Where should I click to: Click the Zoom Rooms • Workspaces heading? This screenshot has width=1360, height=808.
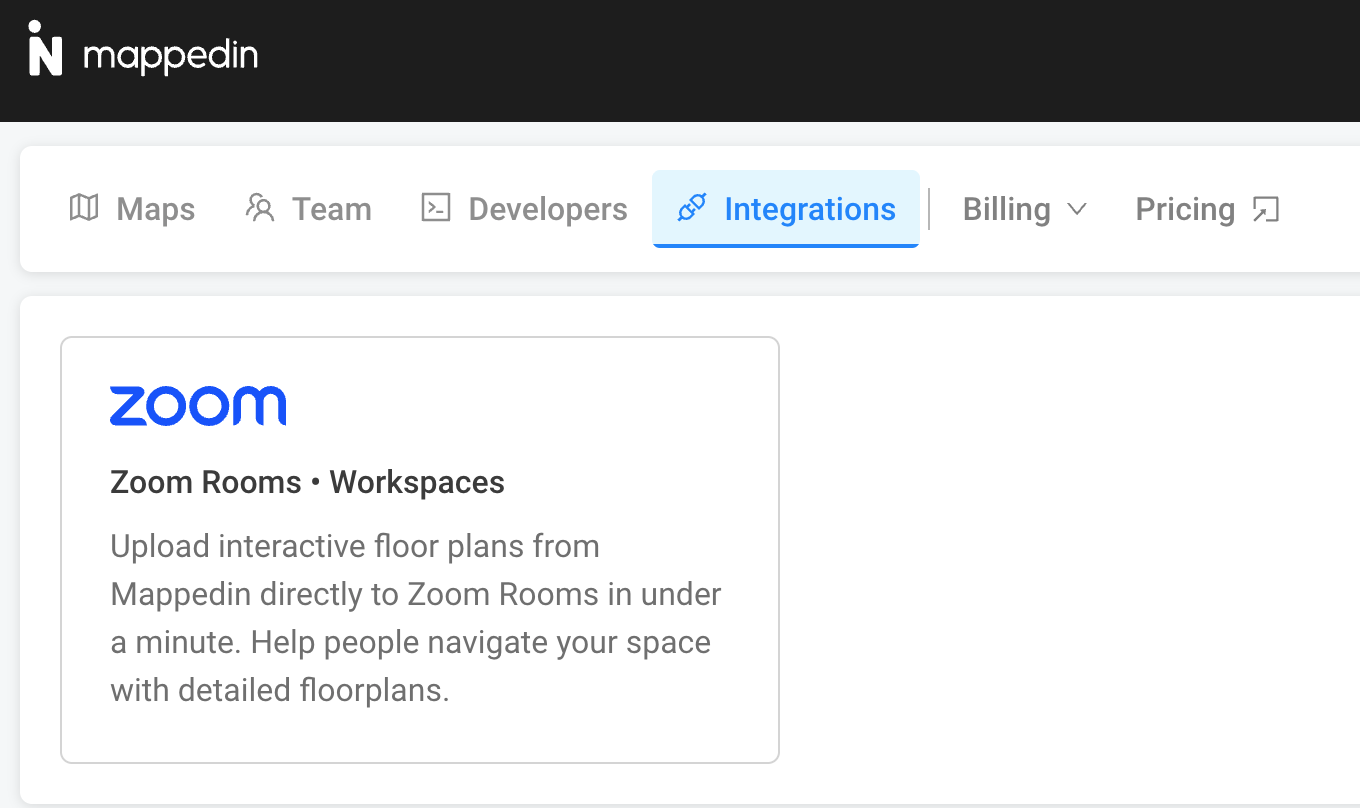(307, 482)
